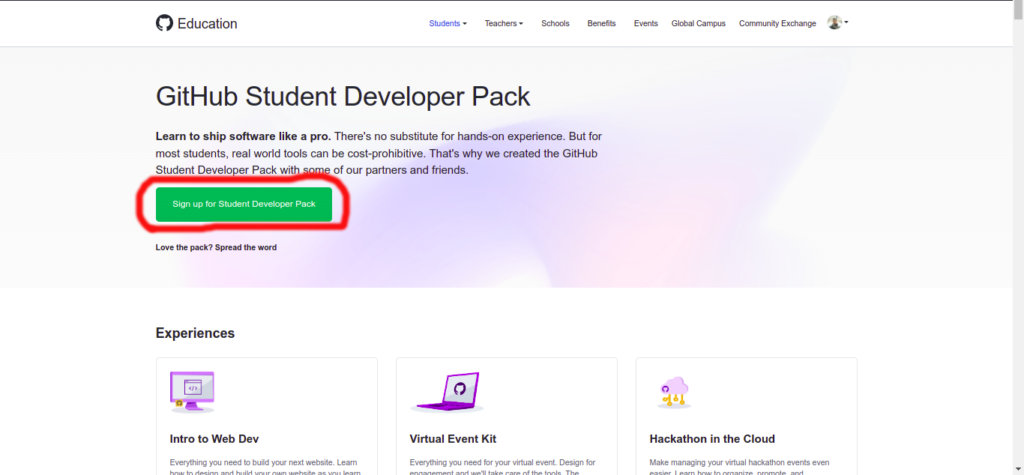
Task: Click the "Love the pack? Spread the word" link
Action: click(216, 247)
